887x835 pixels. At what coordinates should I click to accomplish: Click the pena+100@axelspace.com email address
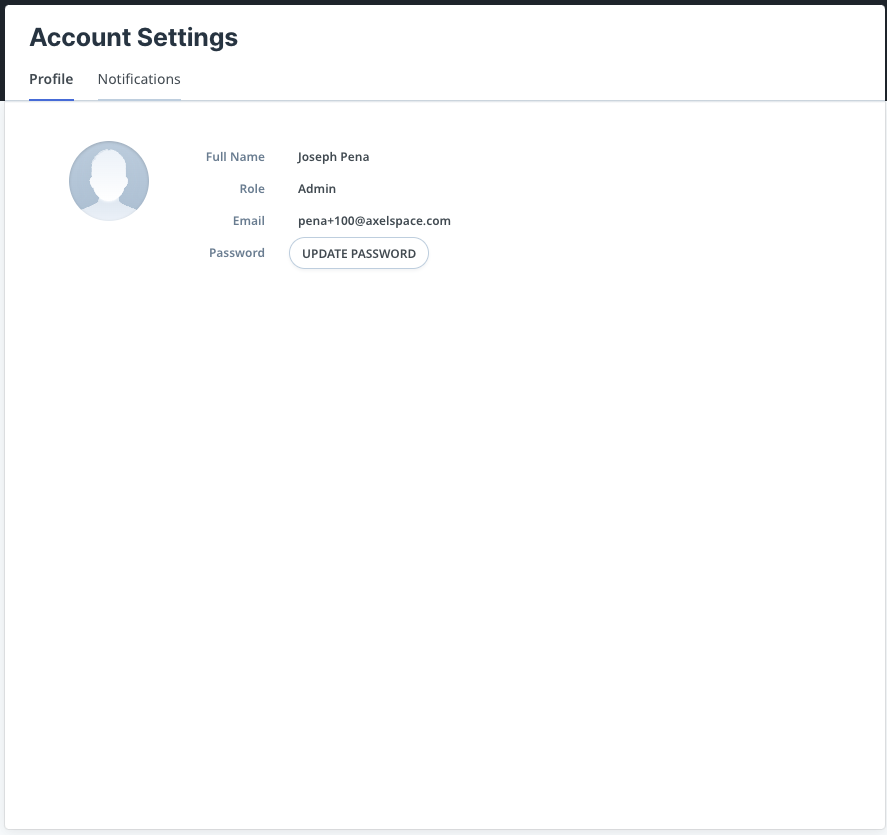pyautogui.click(x=374, y=221)
